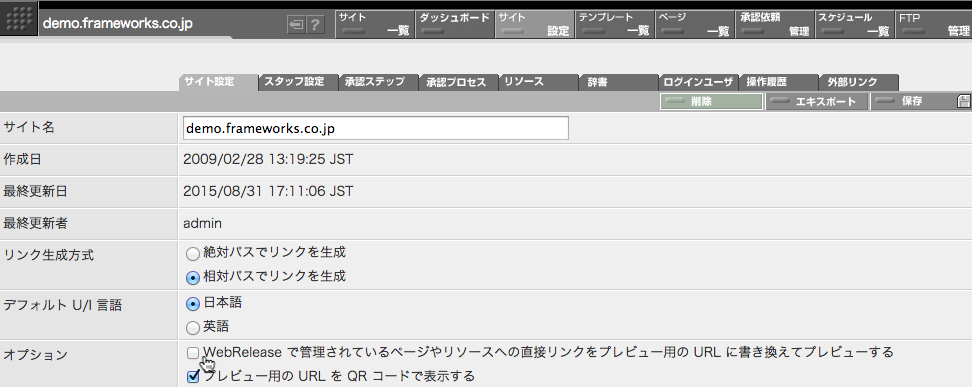972x387 pixels.
Task: Select 相対パスでリンクを生成 radio button
Action: point(193,277)
